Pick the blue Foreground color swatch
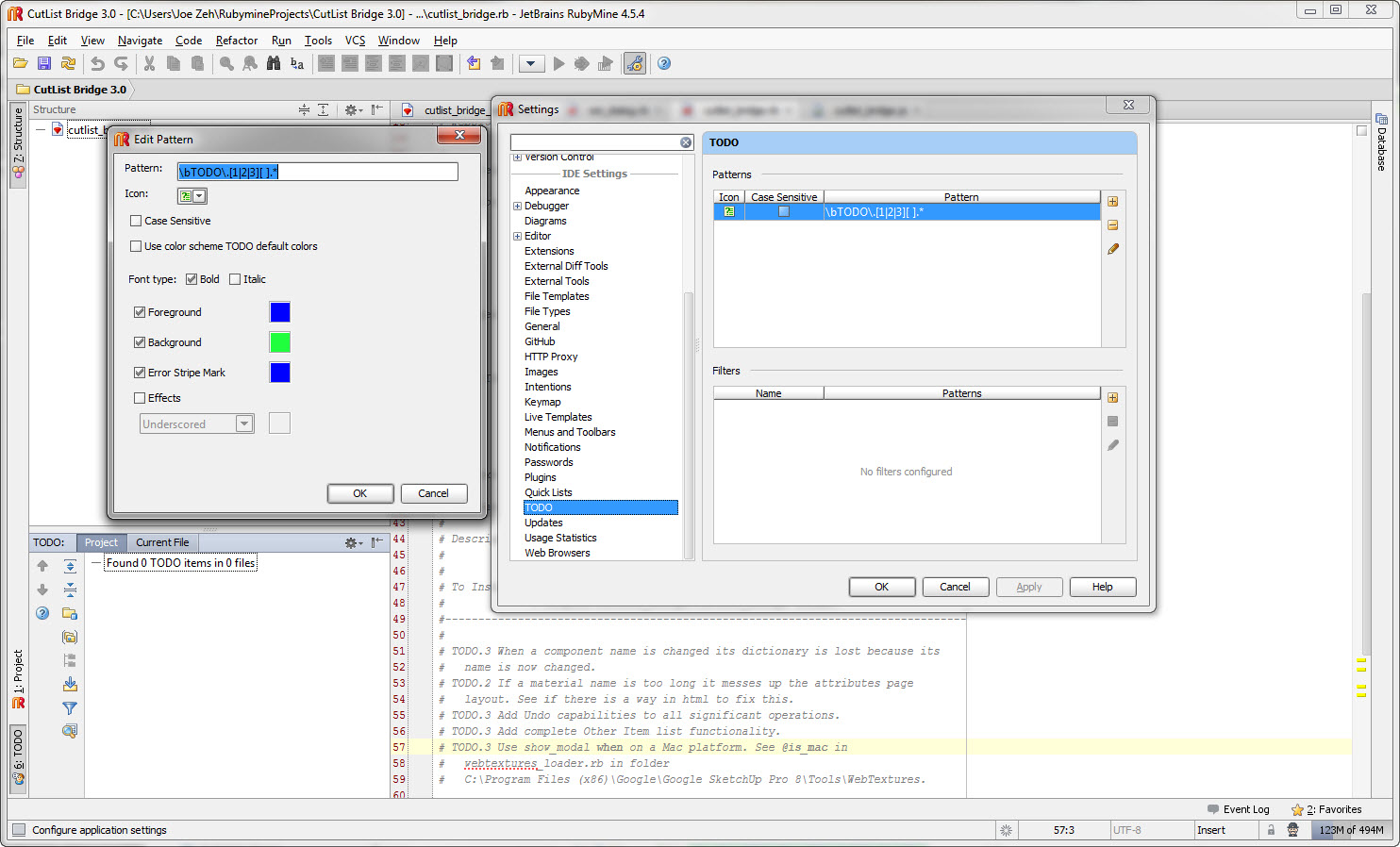This screenshot has width=1400, height=847. pyautogui.click(x=279, y=312)
